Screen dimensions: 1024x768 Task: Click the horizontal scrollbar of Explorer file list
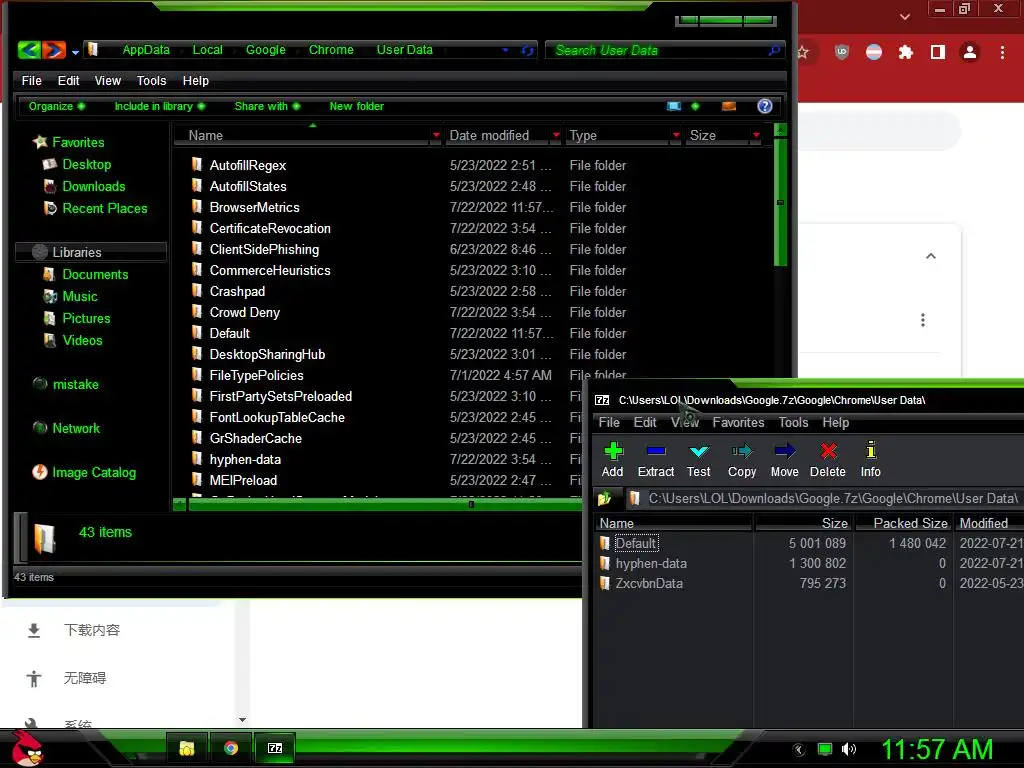click(385, 504)
